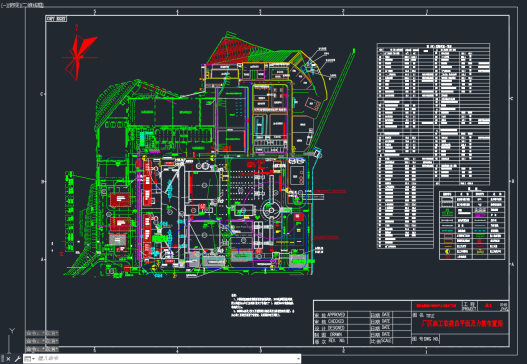Select the PROJECT text in title block

pyautogui.click(x=469, y=309)
